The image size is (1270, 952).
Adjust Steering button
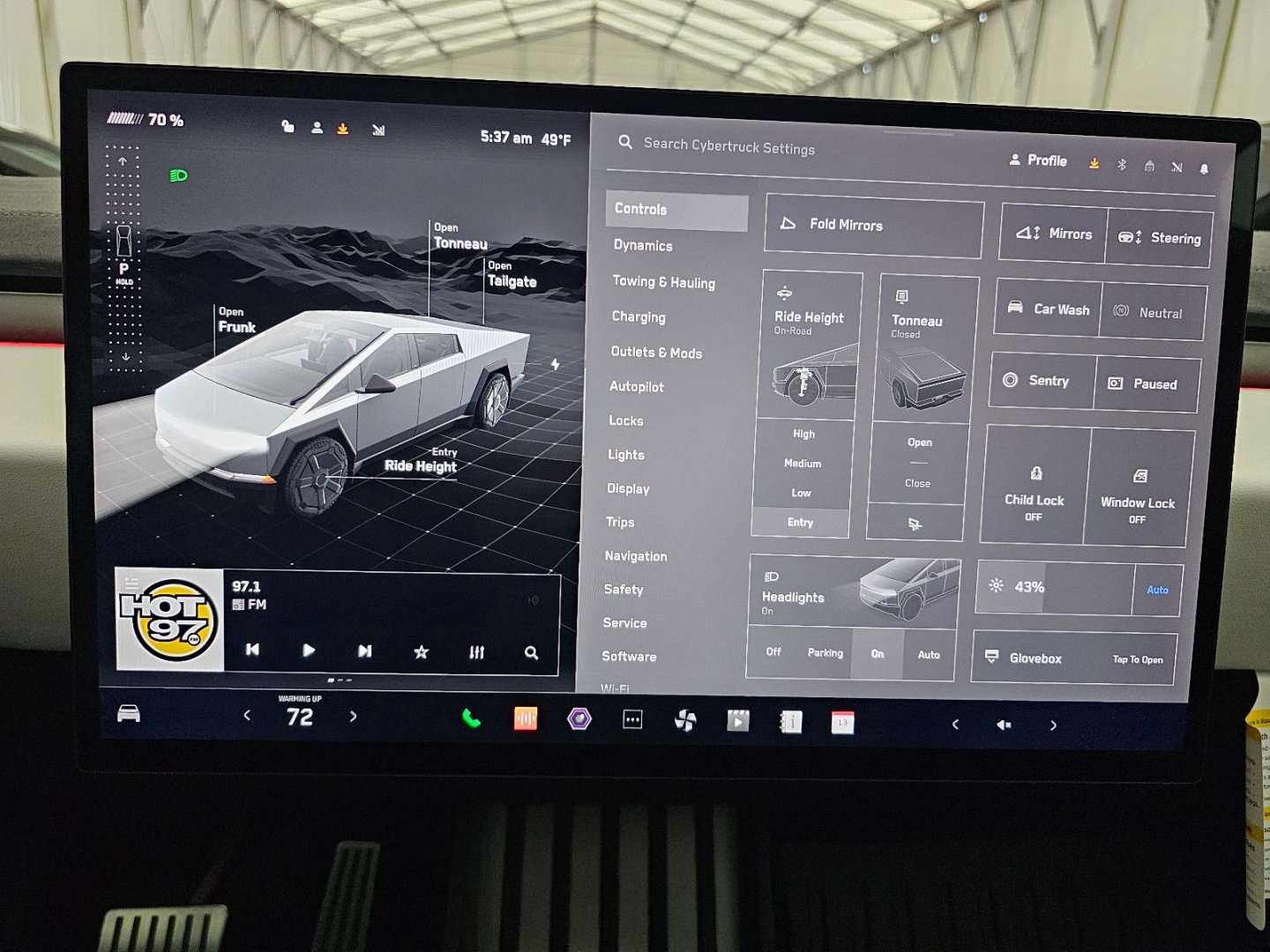pos(1159,238)
